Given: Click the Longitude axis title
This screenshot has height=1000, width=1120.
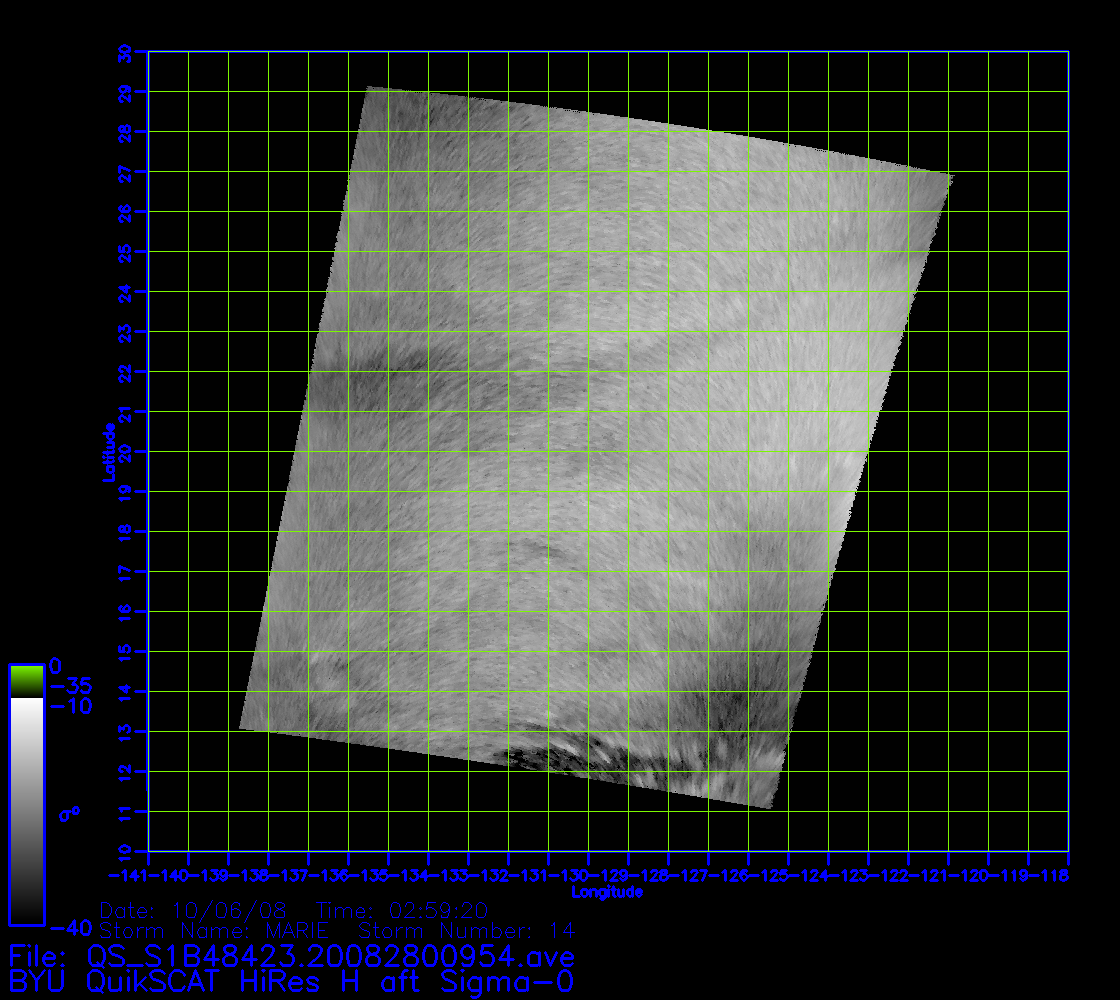Looking at the screenshot, I should (x=607, y=892).
